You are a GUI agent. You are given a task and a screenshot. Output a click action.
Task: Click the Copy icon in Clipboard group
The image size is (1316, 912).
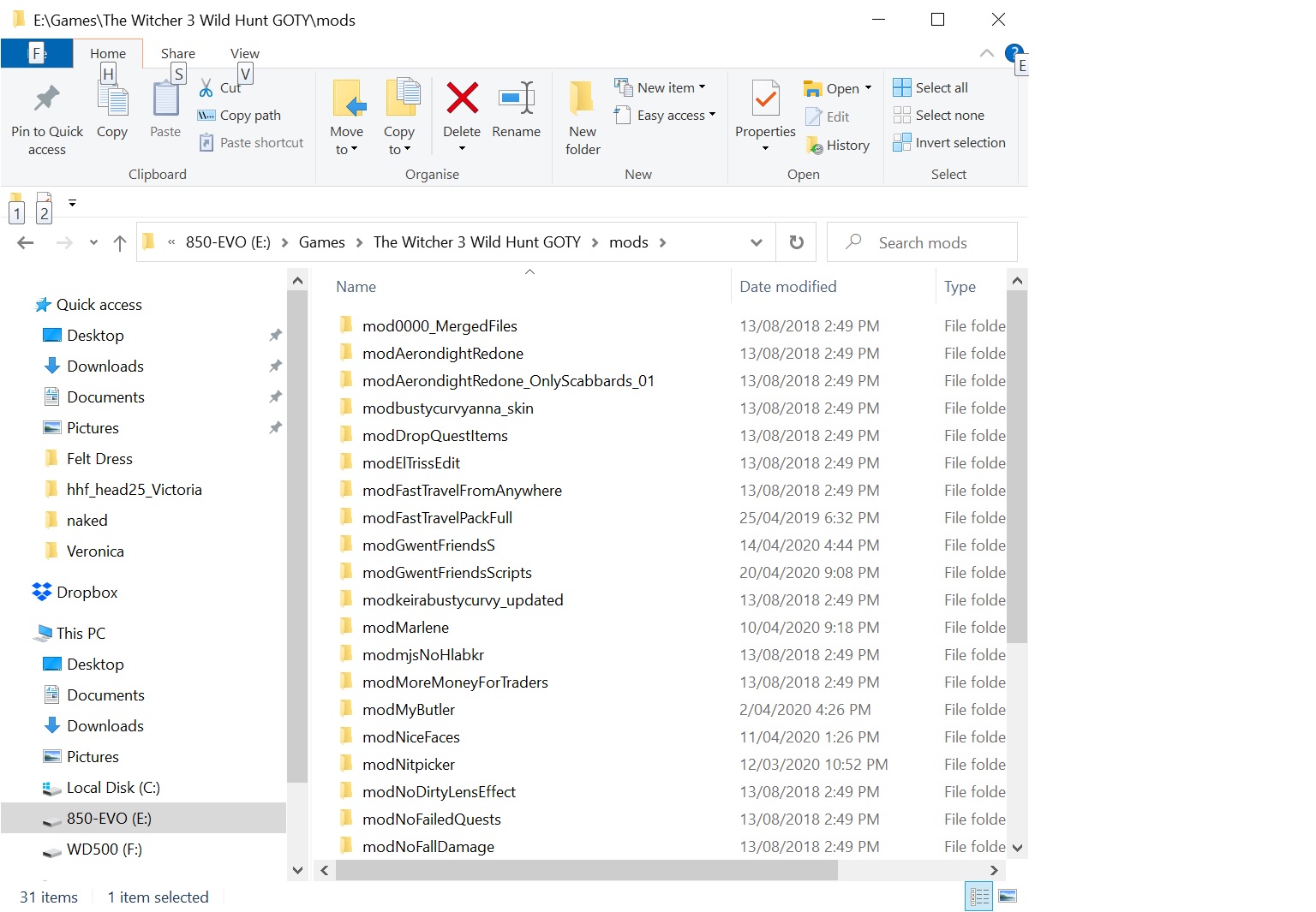[112, 99]
